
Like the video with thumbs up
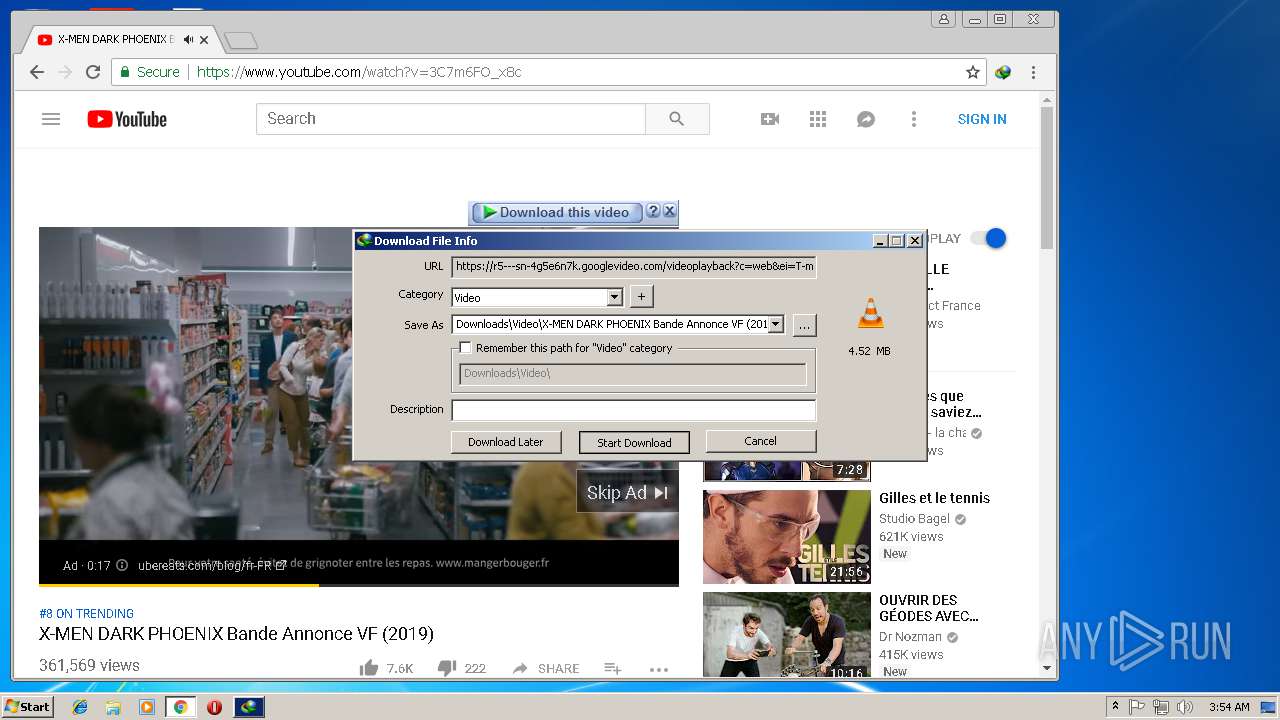click(369, 668)
